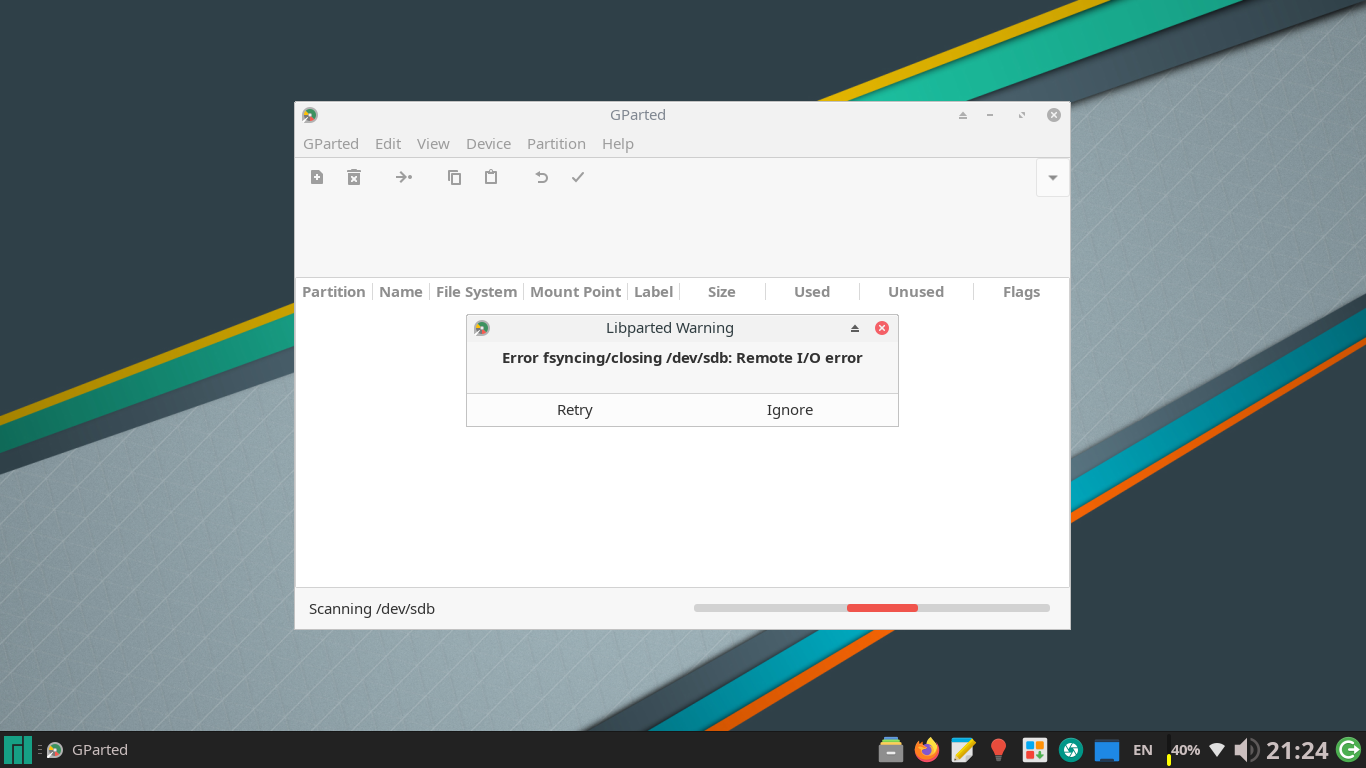This screenshot has height=768, width=1366.
Task: Click the Copy partition toolbar icon
Action: (454, 177)
